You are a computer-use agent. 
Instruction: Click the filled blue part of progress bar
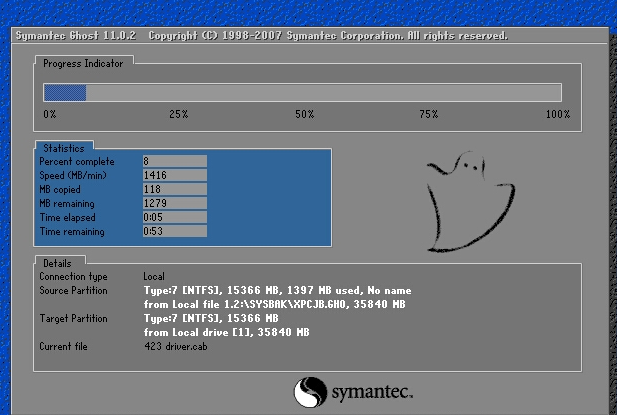tap(64, 93)
